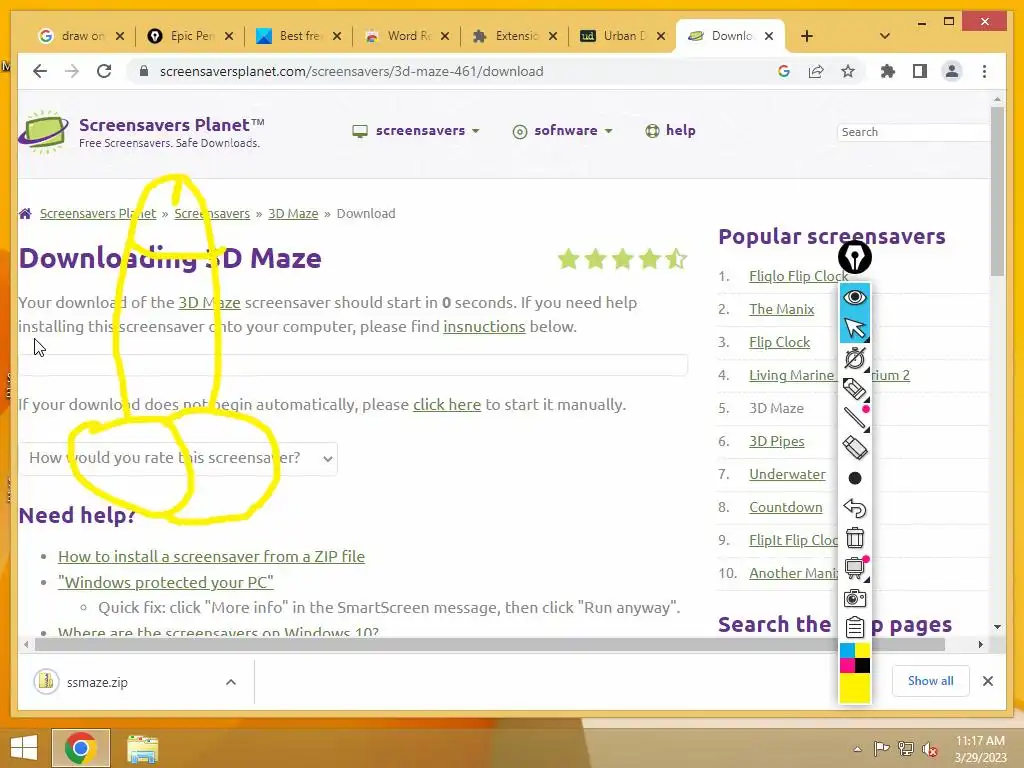The image size is (1024, 768).
Task: Click the Epic Pen logo button
Action: (854, 257)
